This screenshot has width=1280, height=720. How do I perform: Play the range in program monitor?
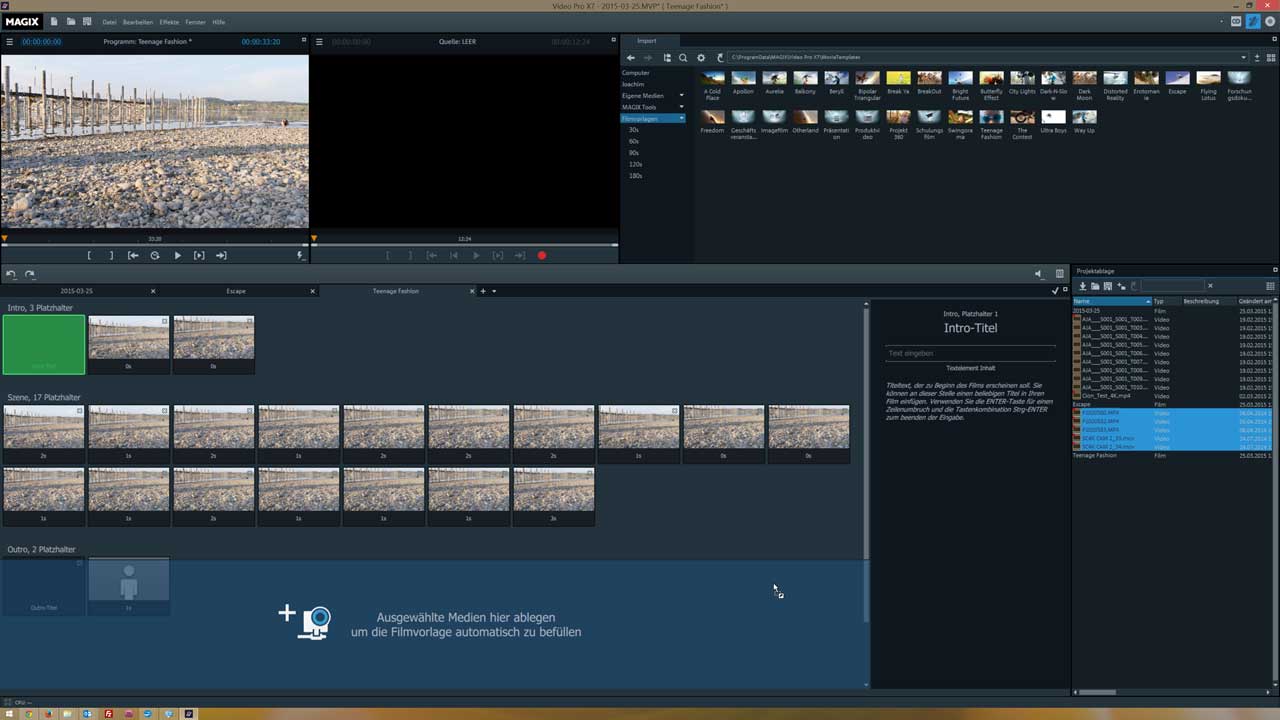(x=199, y=256)
